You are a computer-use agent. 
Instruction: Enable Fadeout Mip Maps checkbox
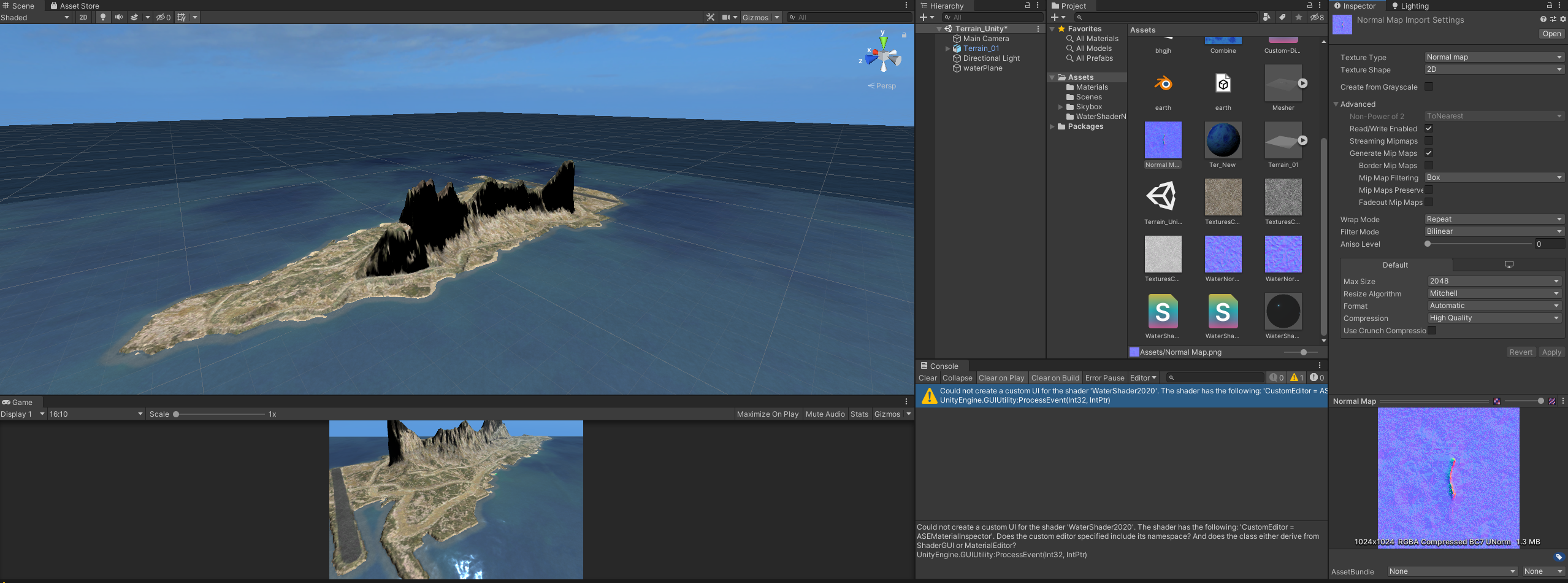pyautogui.click(x=1429, y=202)
